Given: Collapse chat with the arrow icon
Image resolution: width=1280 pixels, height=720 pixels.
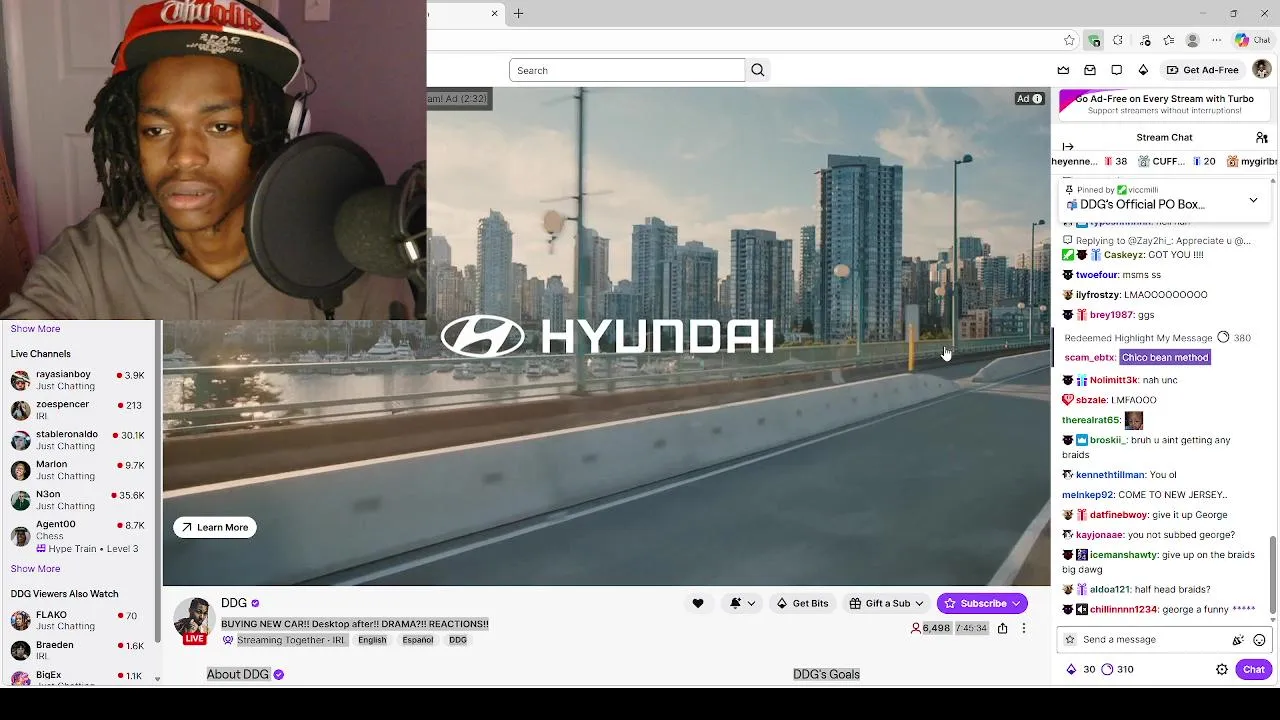Looking at the screenshot, I should tap(1068, 147).
